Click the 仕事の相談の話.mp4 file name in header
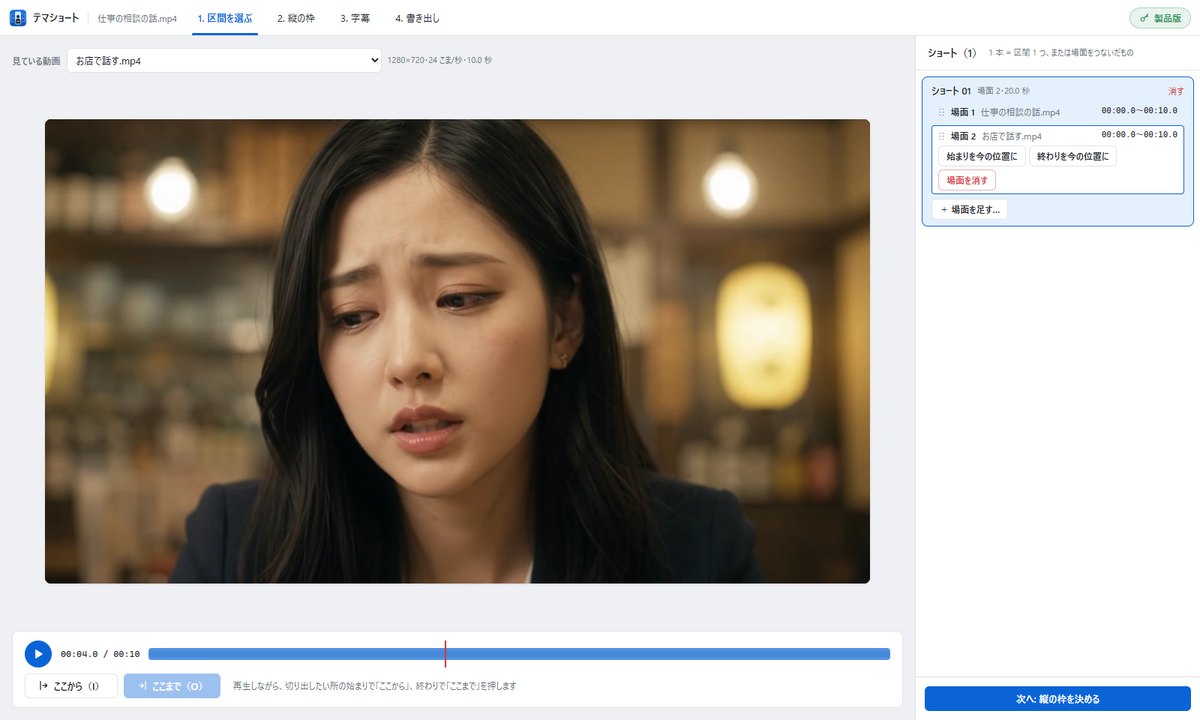Screen dimensions: 1200x720 pyautogui.click(x=137, y=18)
